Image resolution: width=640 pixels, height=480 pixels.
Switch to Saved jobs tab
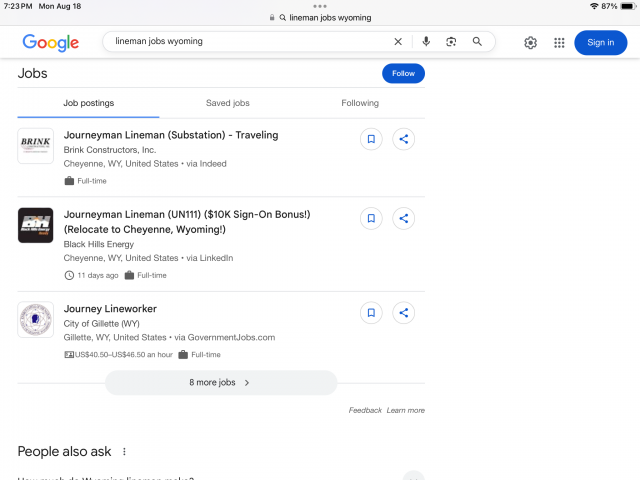pyautogui.click(x=228, y=103)
